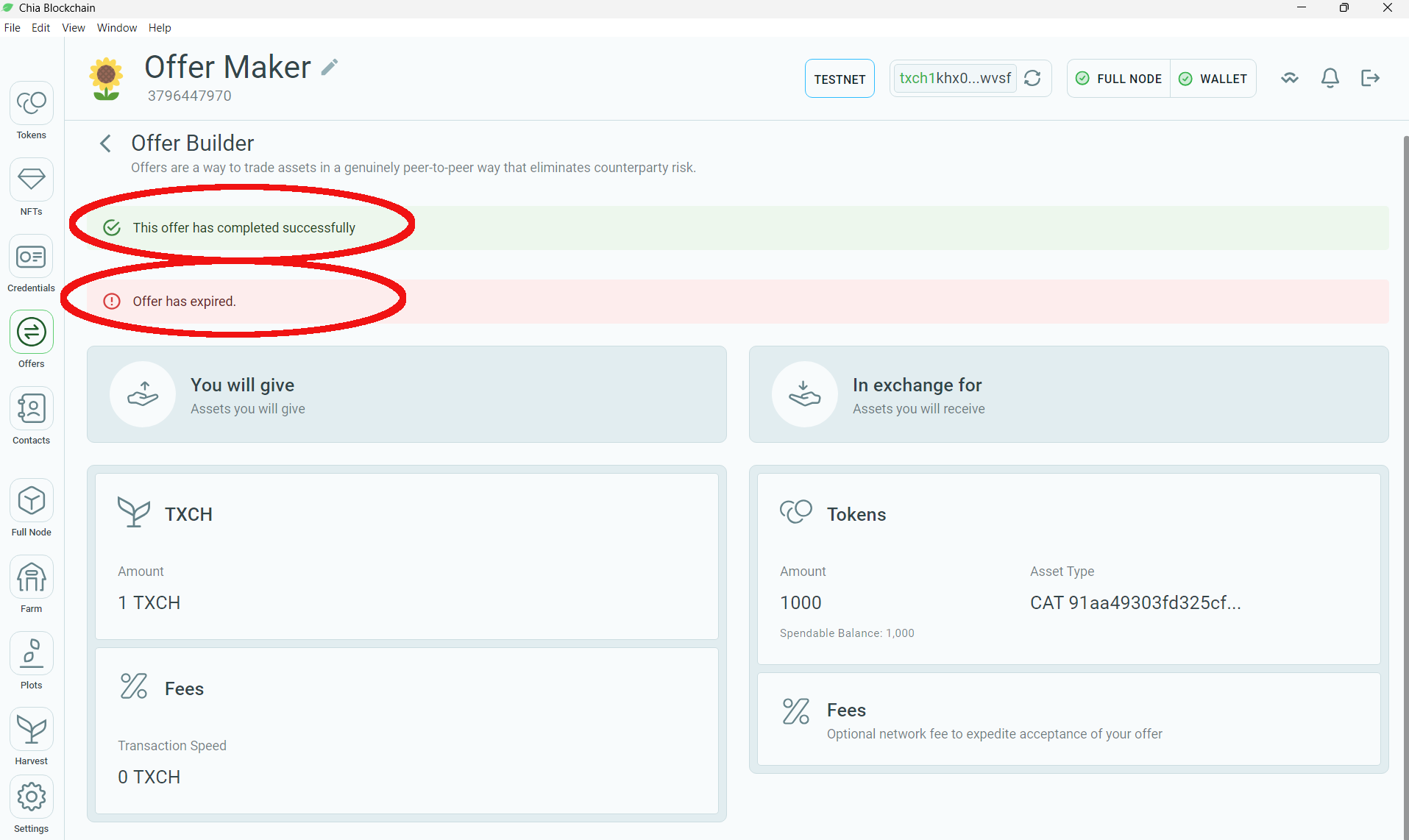The height and width of the screenshot is (840, 1409).
Task: Collapse the Offer Builder with the back chevron
Action: point(104,143)
